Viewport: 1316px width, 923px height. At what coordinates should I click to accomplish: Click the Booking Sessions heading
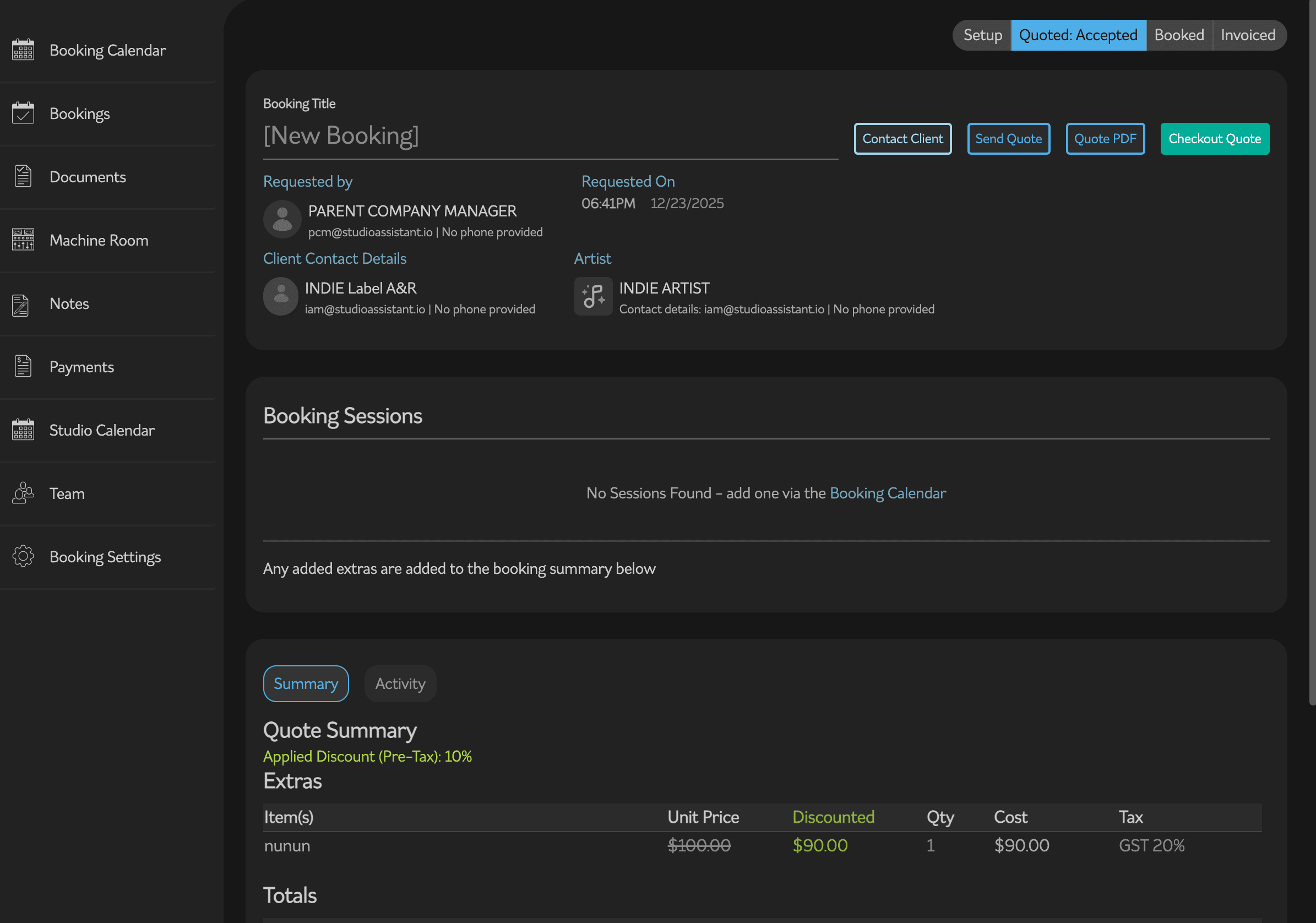(x=342, y=416)
